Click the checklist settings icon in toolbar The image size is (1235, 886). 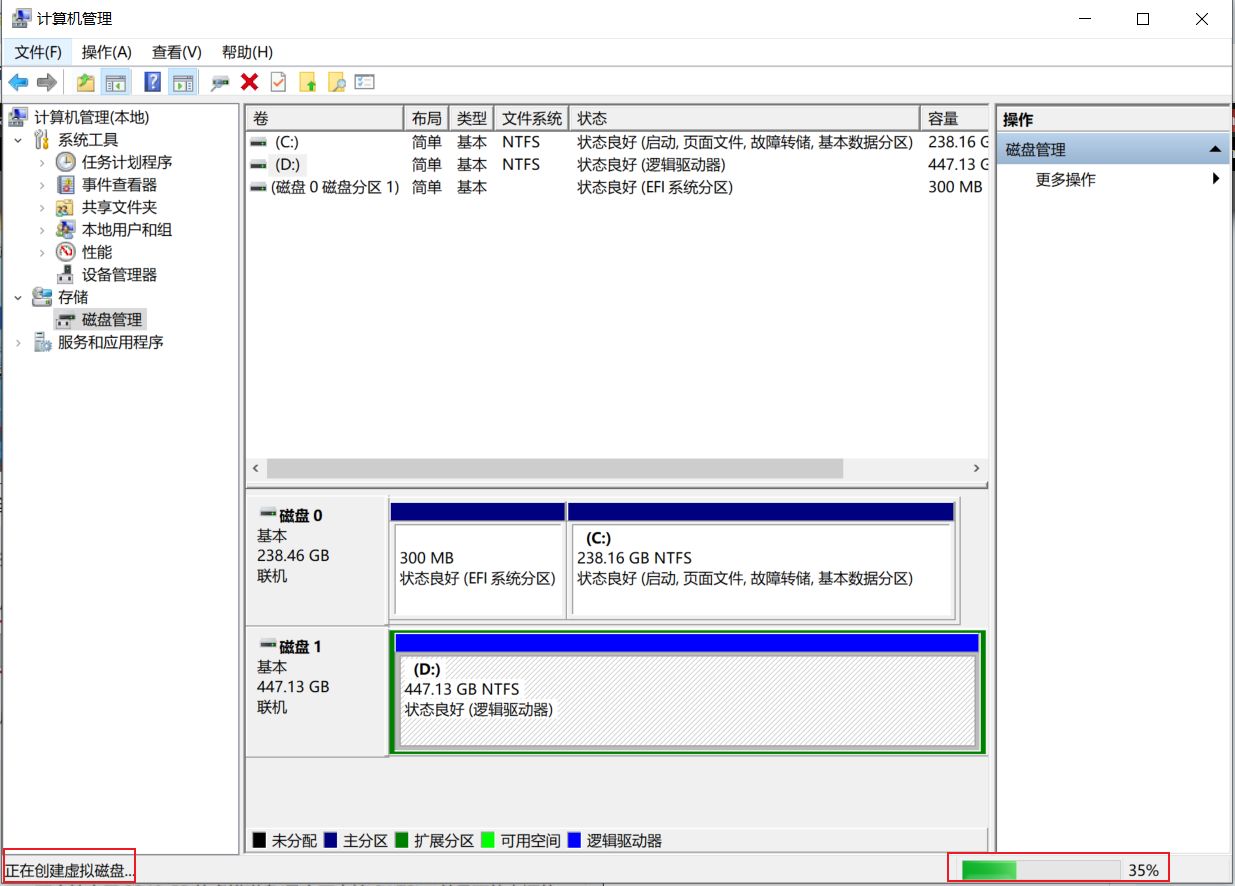pyautogui.click(x=365, y=82)
